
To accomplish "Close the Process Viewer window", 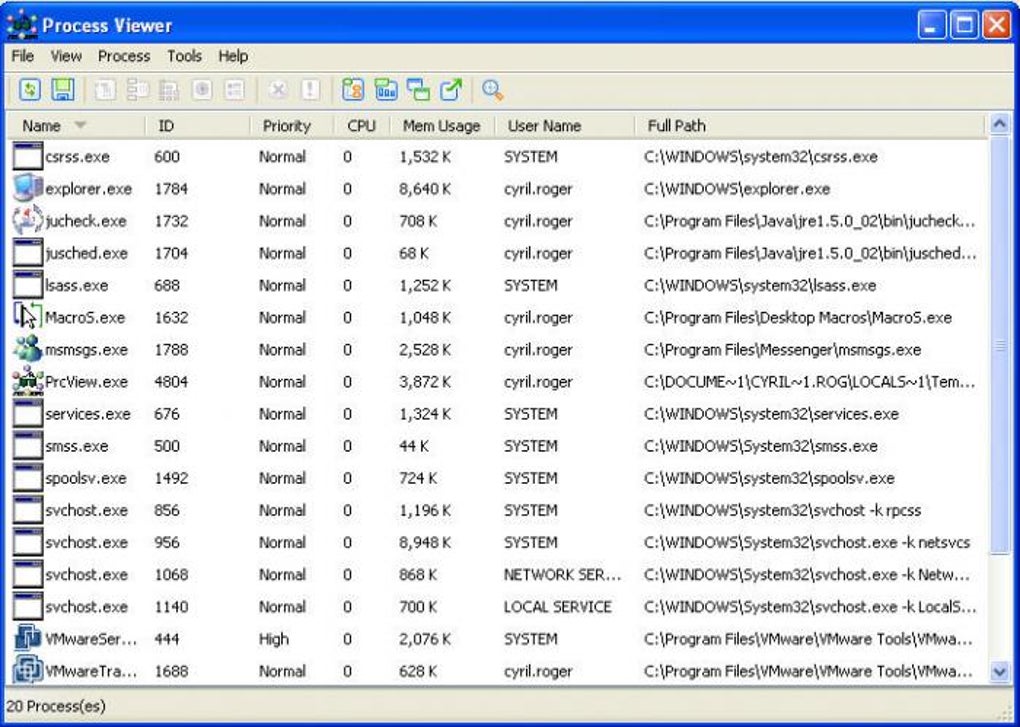I will (997, 25).
